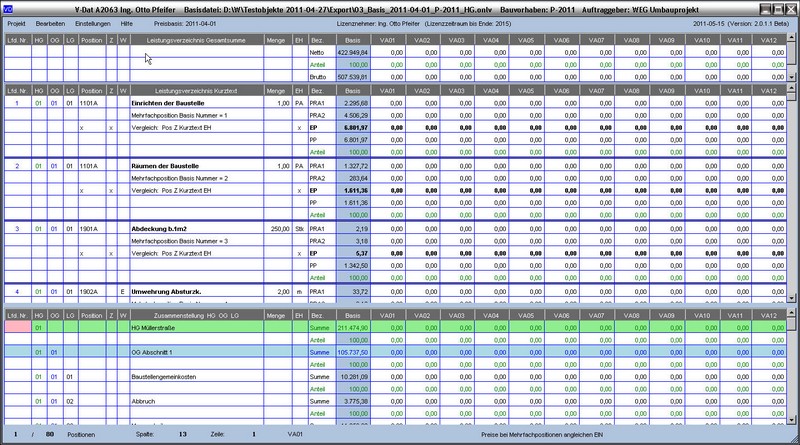Open the Einstellungen menu

(x=93, y=21)
